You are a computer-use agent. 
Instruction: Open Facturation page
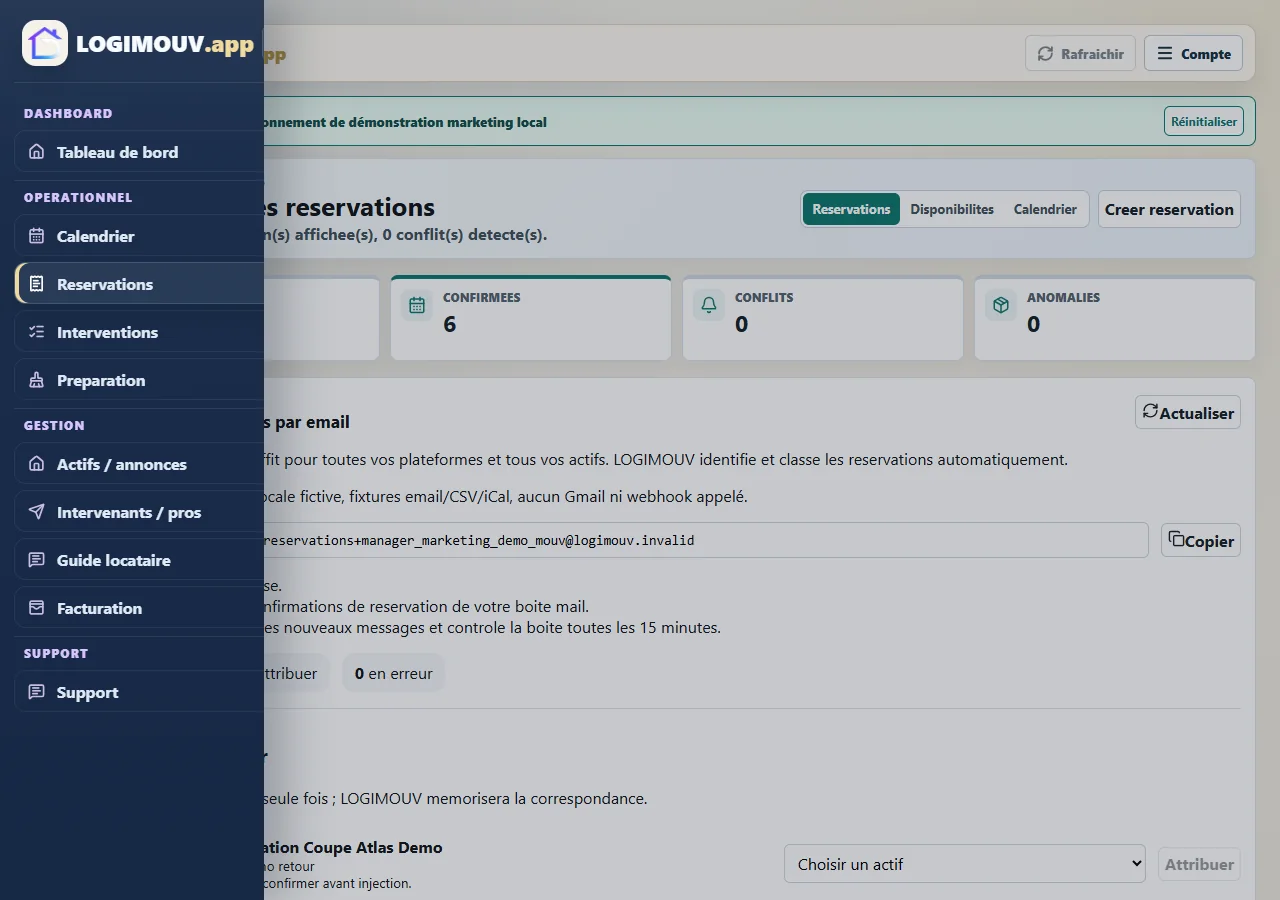(x=139, y=608)
